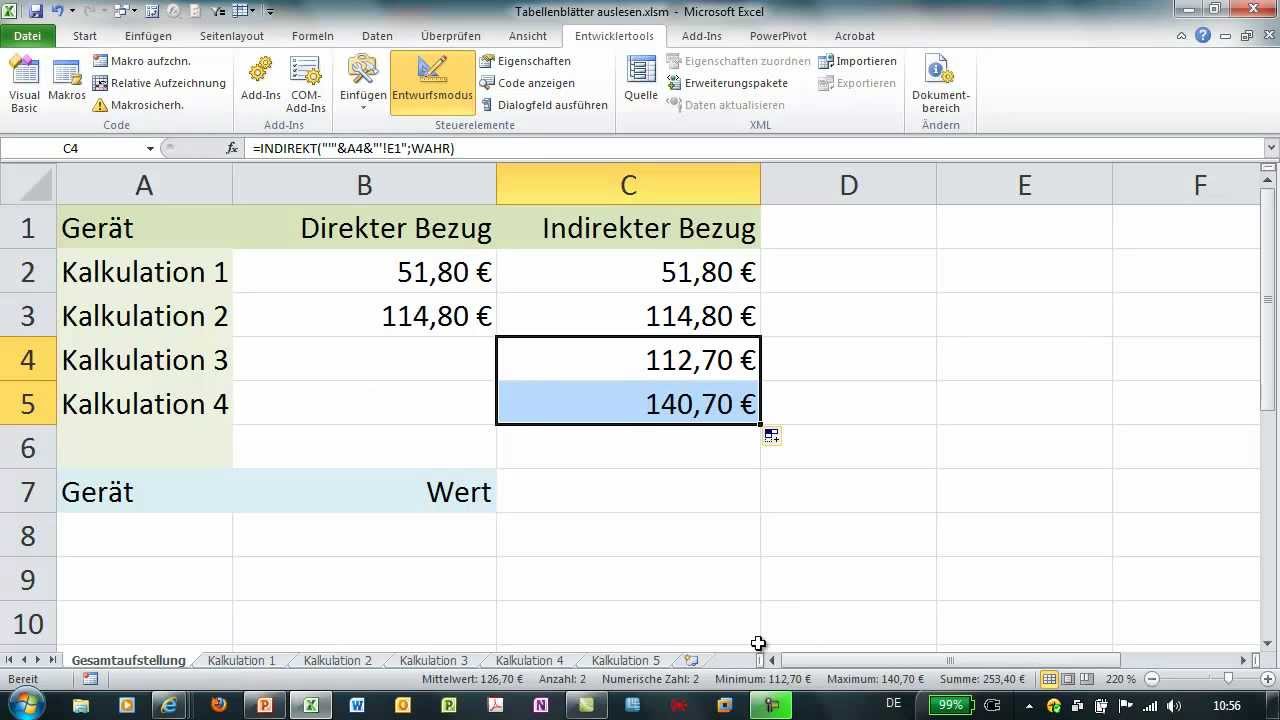This screenshot has width=1280, height=720.
Task: Select row 7 header
Action: [x=28, y=492]
